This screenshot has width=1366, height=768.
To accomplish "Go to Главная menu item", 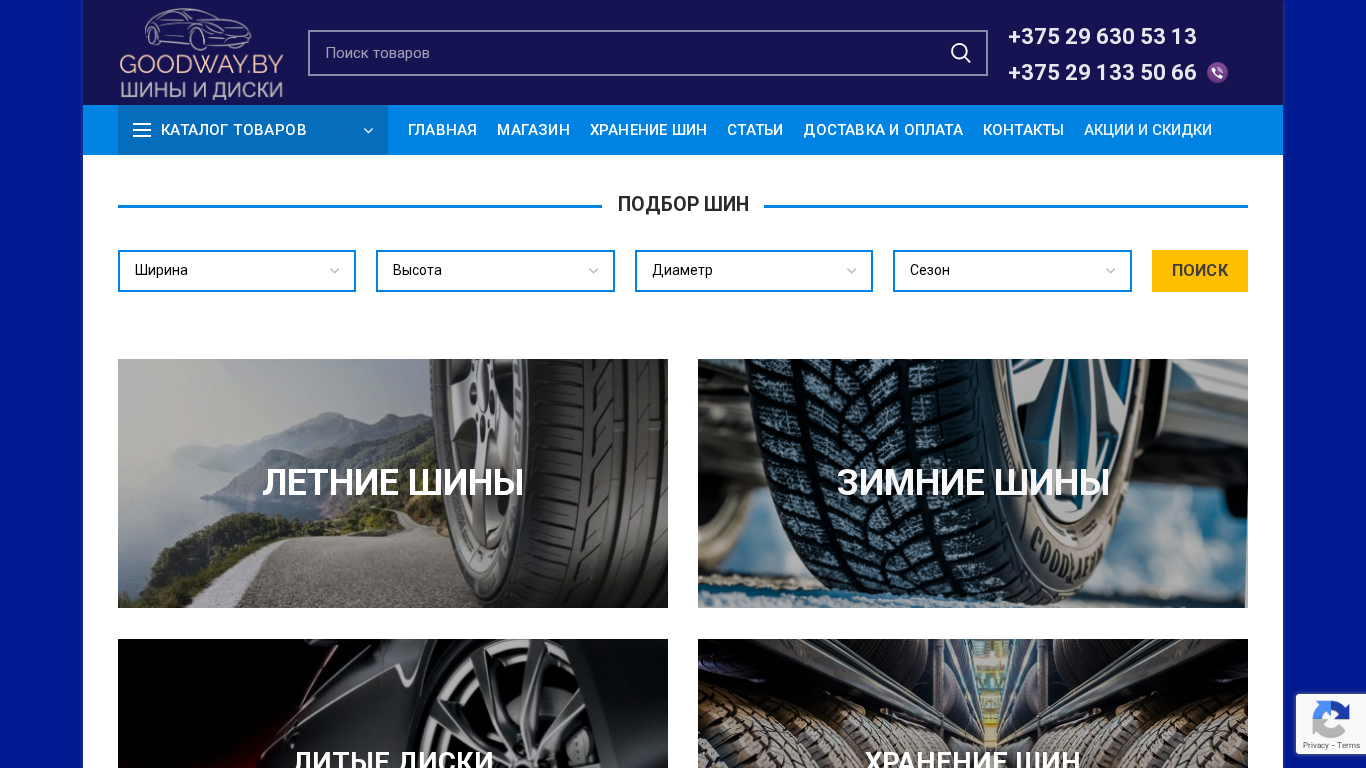I will (x=442, y=130).
